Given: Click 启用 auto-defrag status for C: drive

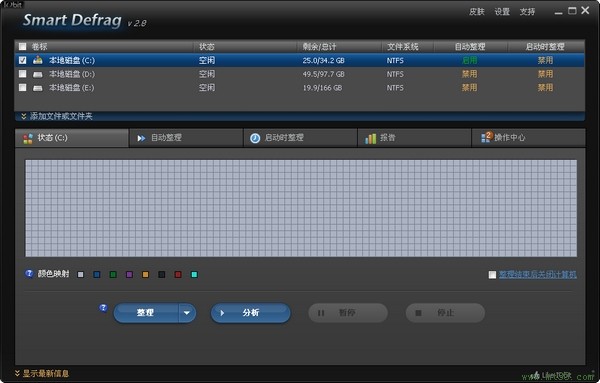Looking at the screenshot, I should click(470, 60).
